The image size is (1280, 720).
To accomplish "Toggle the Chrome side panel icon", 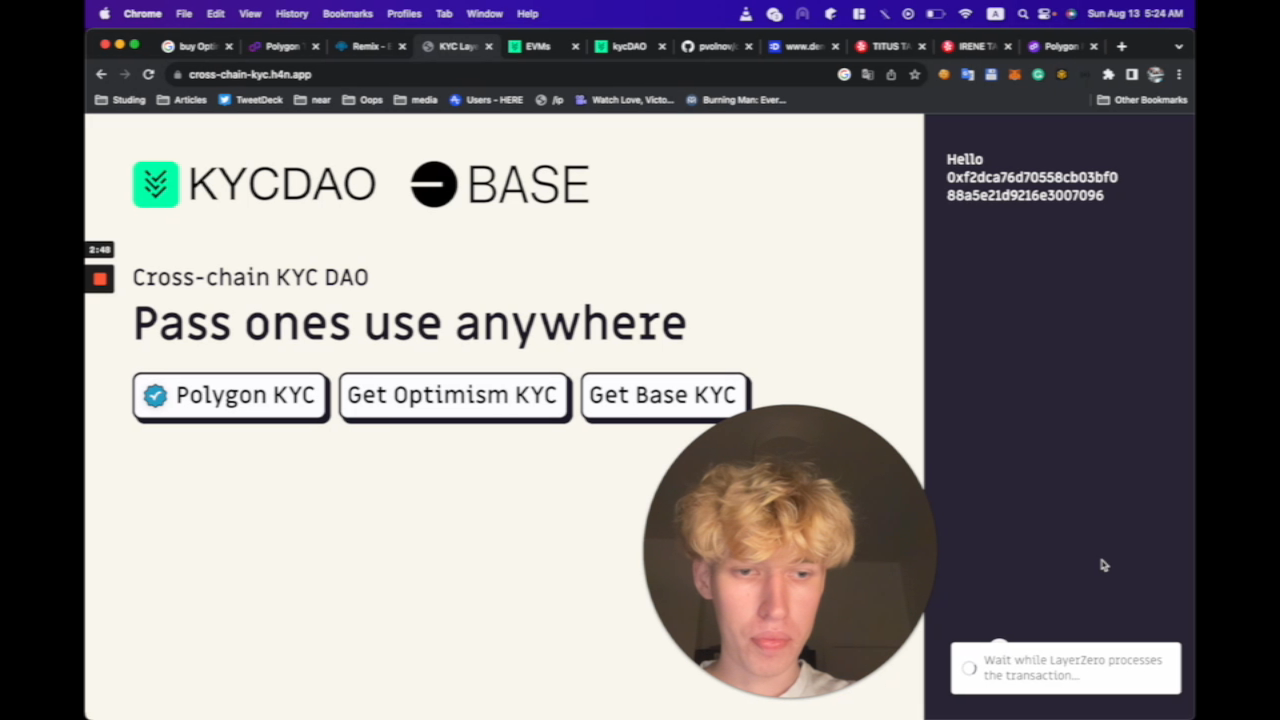I will click(x=1132, y=74).
